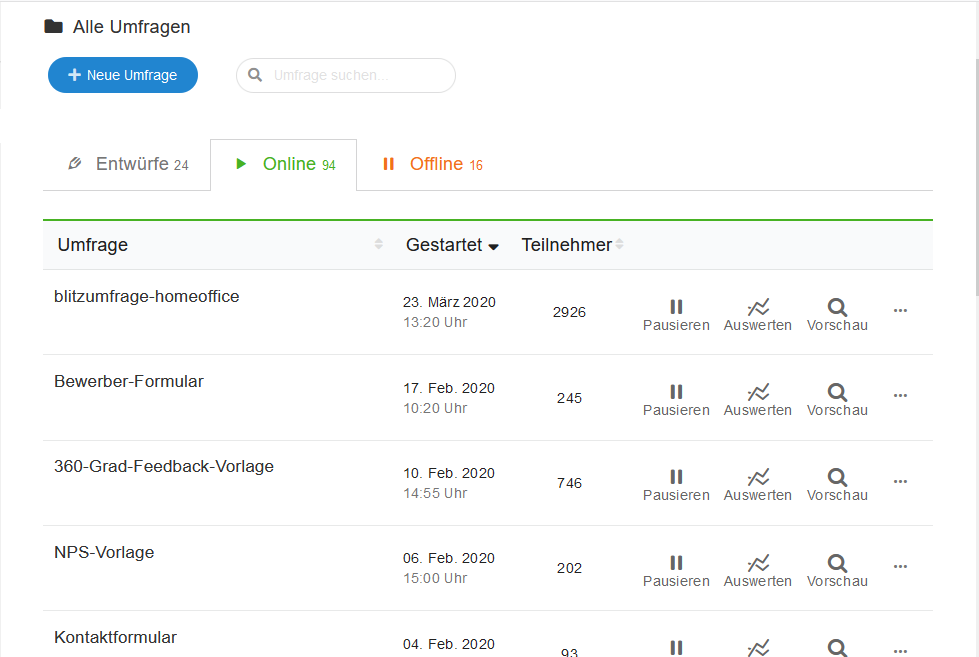Open more options for NPS-Vorlage
The width and height of the screenshot is (979, 657).
coord(900,566)
